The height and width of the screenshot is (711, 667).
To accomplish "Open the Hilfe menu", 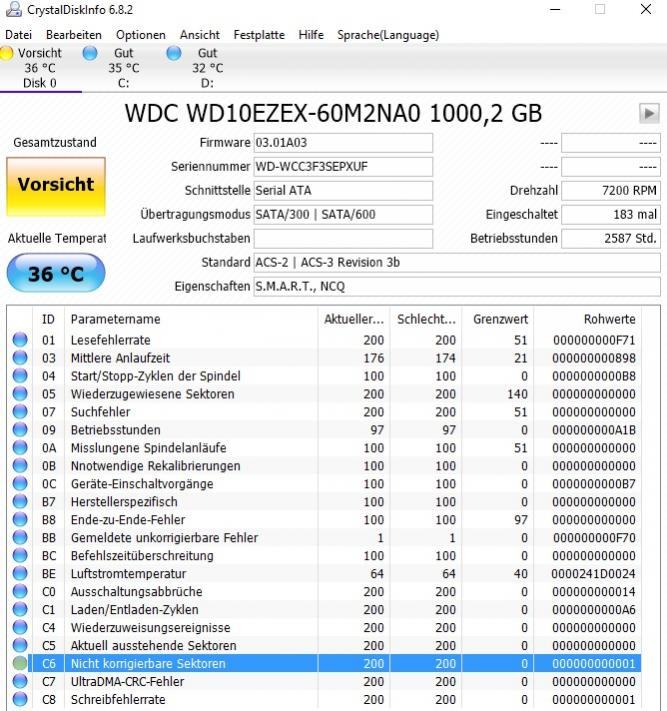I will [311, 35].
